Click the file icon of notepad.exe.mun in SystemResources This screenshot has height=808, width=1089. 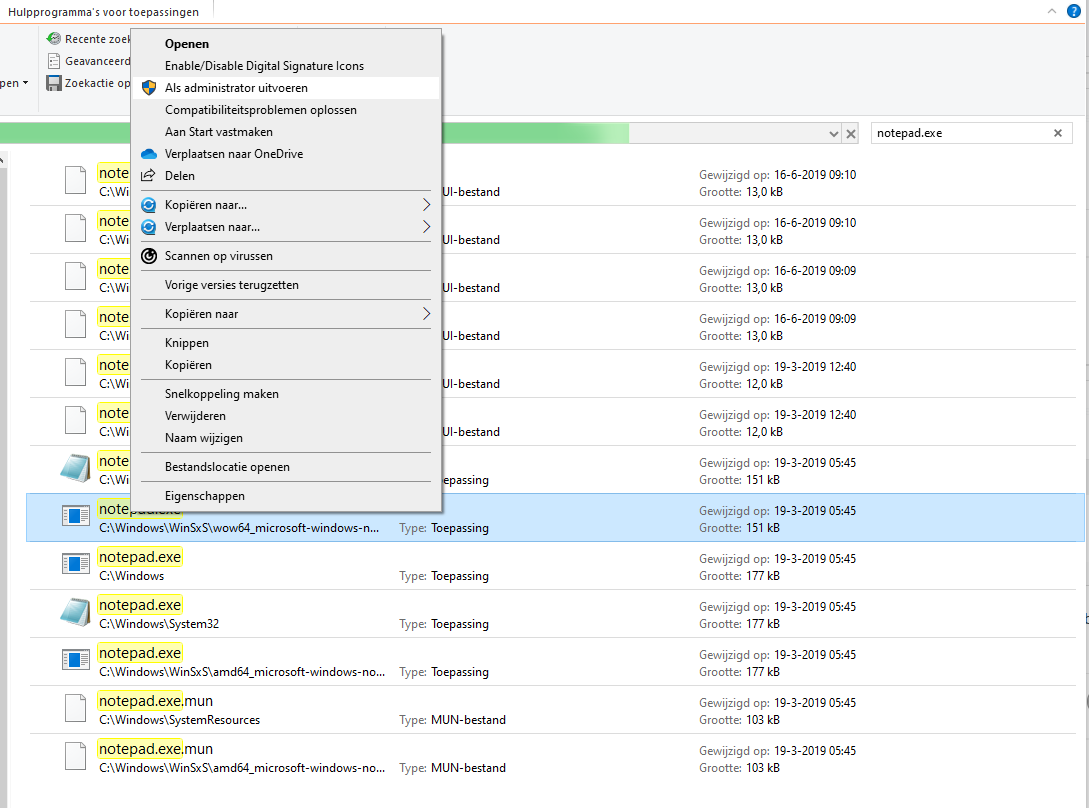click(x=75, y=708)
